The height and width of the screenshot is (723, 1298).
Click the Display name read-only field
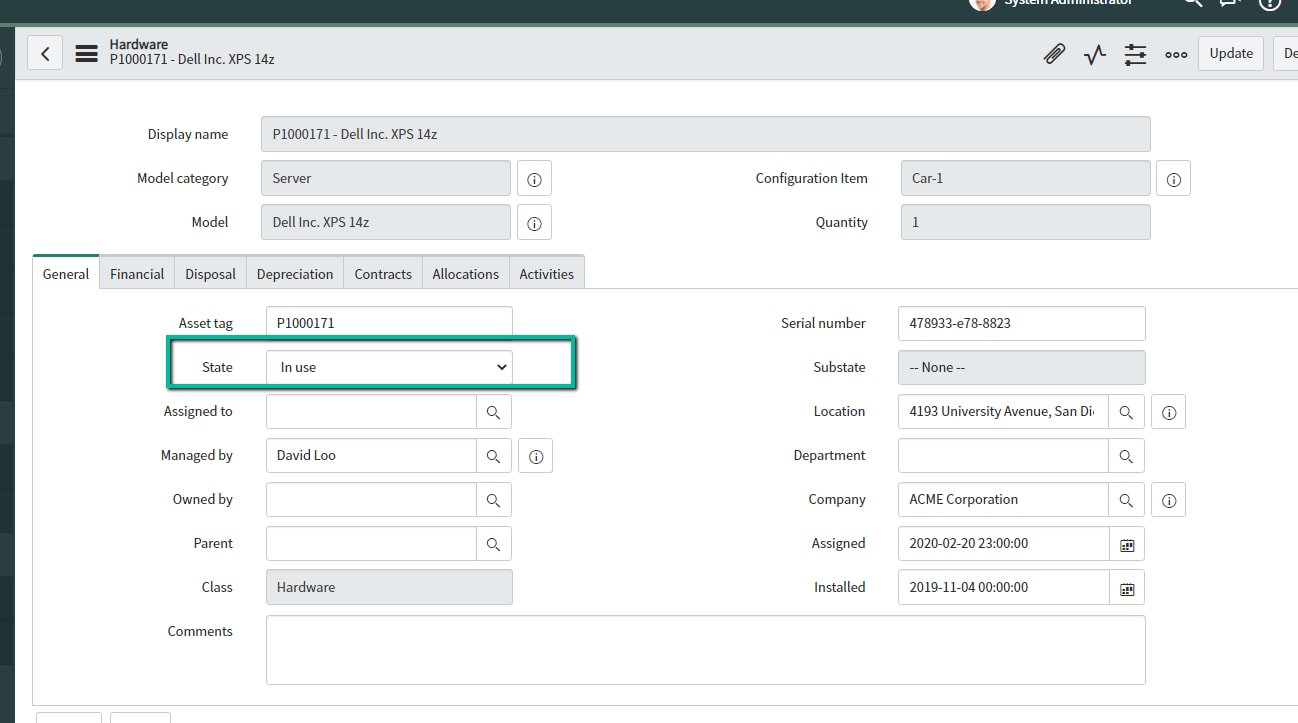[705, 134]
